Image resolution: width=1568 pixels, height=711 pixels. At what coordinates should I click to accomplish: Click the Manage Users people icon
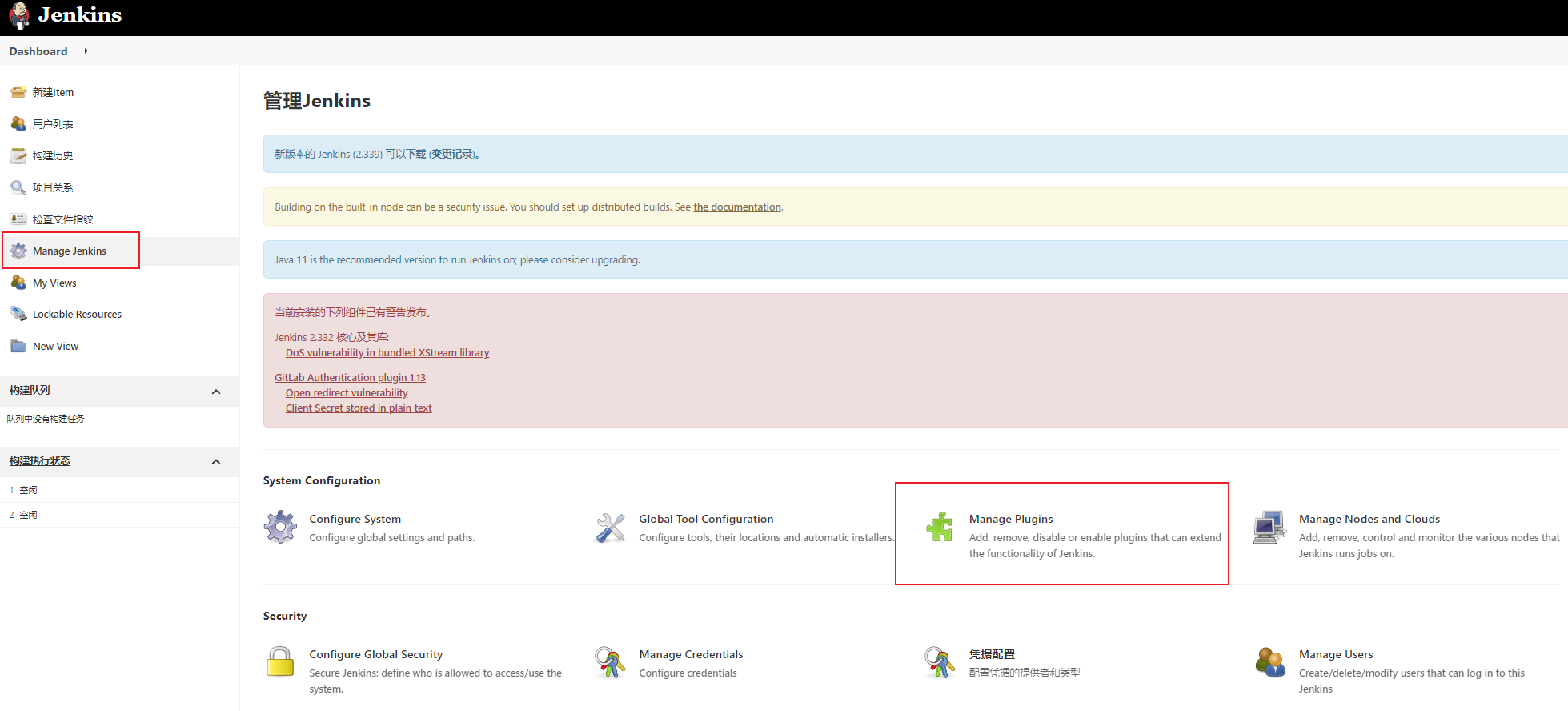pyautogui.click(x=1269, y=662)
